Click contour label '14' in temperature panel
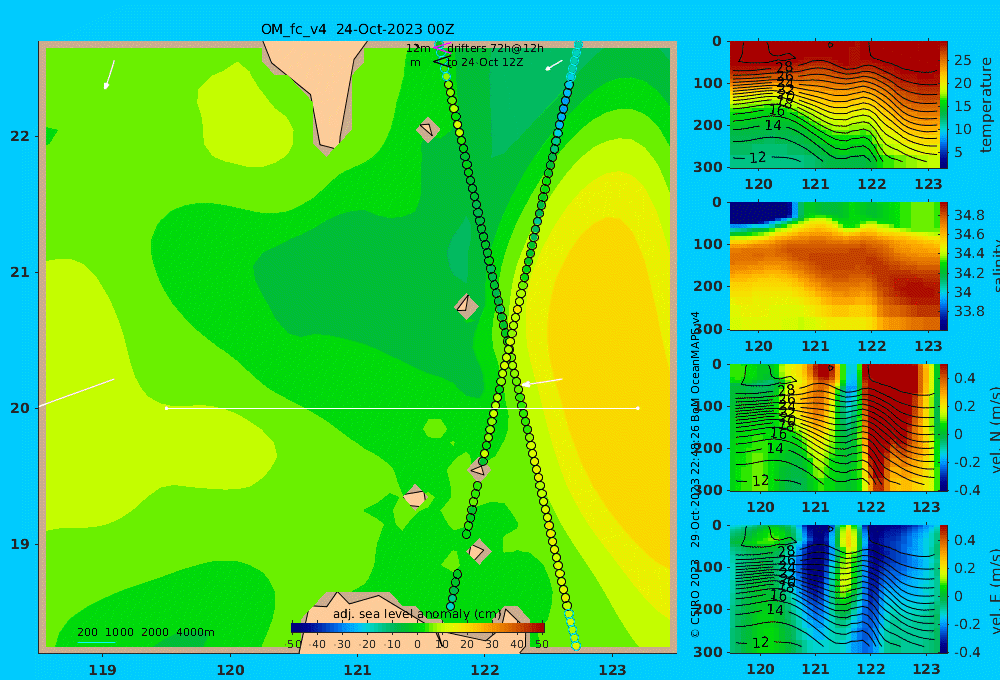This screenshot has height=680, width=1000. tap(773, 126)
